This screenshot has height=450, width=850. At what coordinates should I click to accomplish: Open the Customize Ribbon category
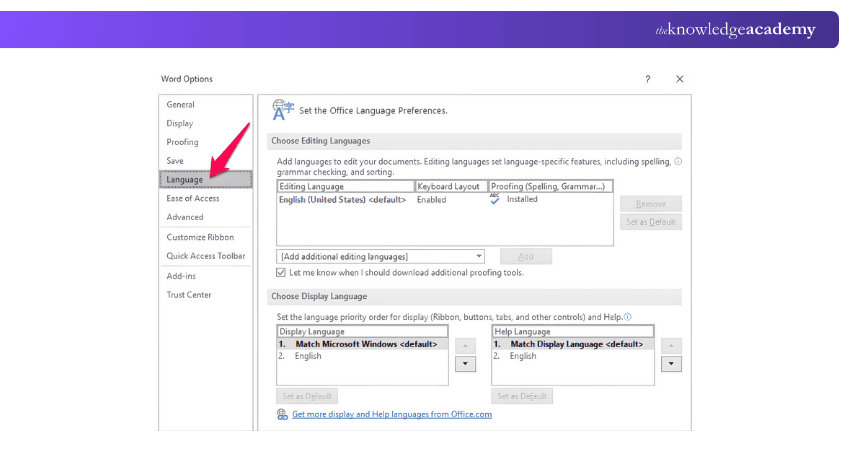[x=200, y=237]
